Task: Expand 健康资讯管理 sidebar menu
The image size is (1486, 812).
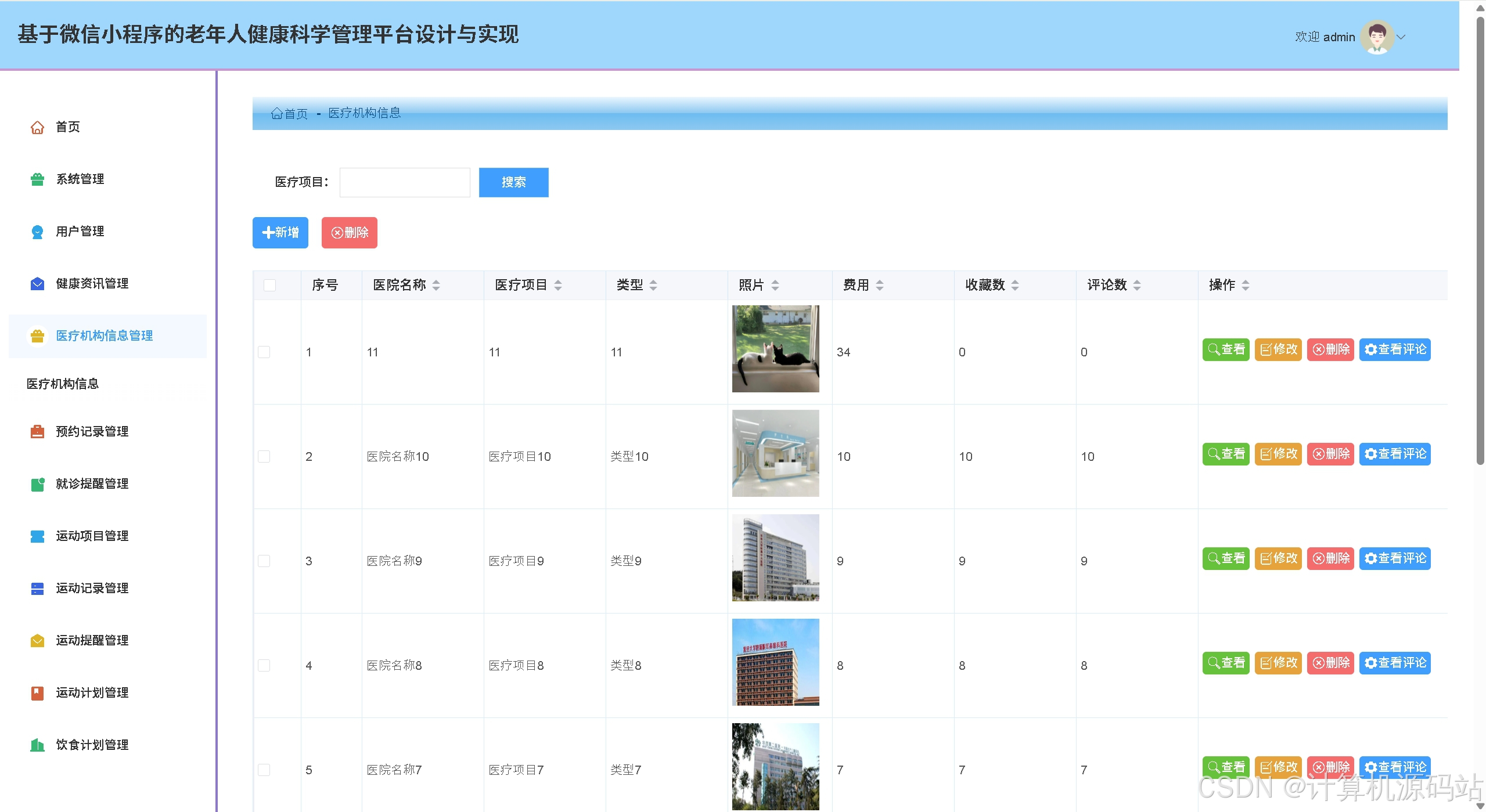Action: (x=107, y=284)
